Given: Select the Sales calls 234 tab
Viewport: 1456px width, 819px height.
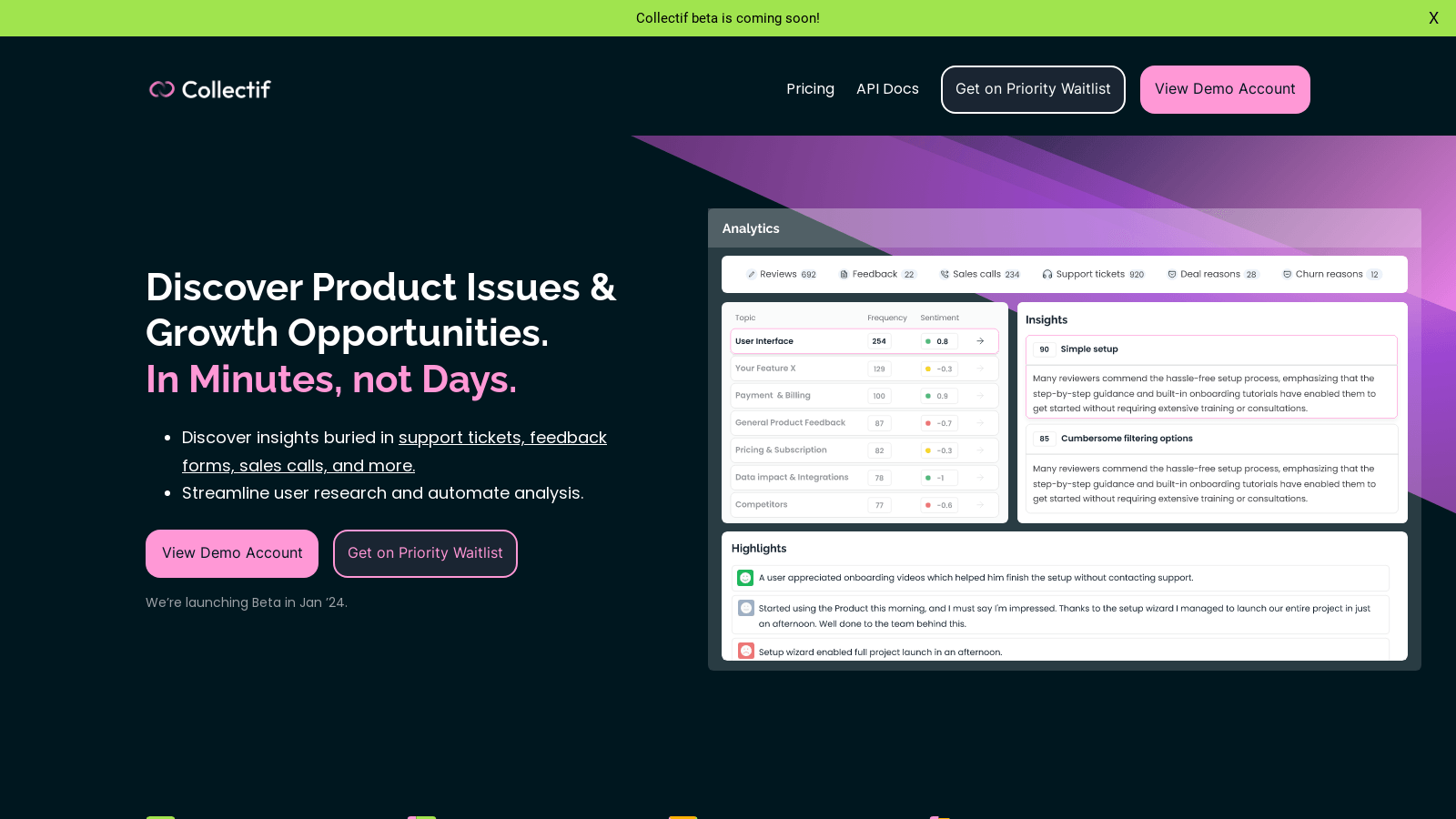Looking at the screenshot, I should point(980,274).
